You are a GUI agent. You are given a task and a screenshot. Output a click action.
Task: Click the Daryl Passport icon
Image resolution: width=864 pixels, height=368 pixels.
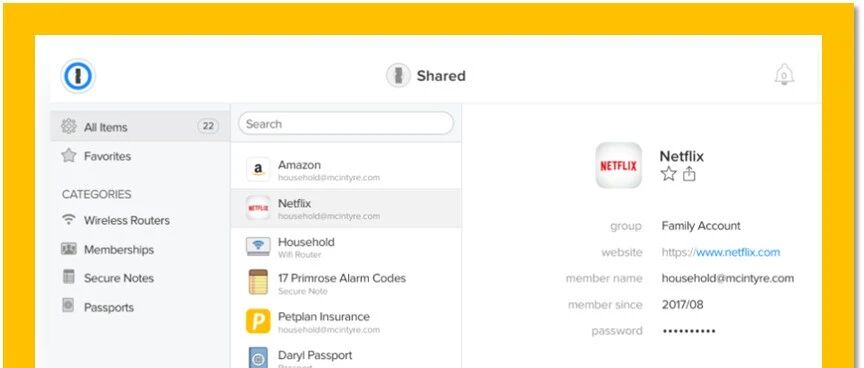[x=258, y=358]
